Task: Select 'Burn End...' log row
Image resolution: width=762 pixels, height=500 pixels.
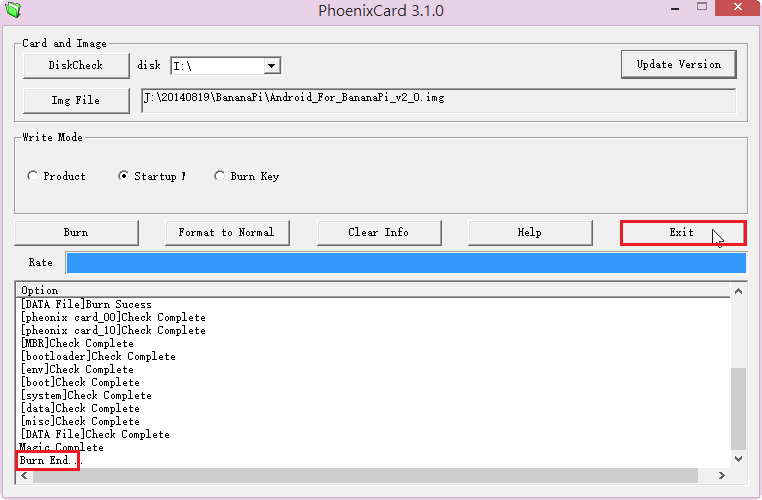Action: pyautogui.click(x=51, y=461)
